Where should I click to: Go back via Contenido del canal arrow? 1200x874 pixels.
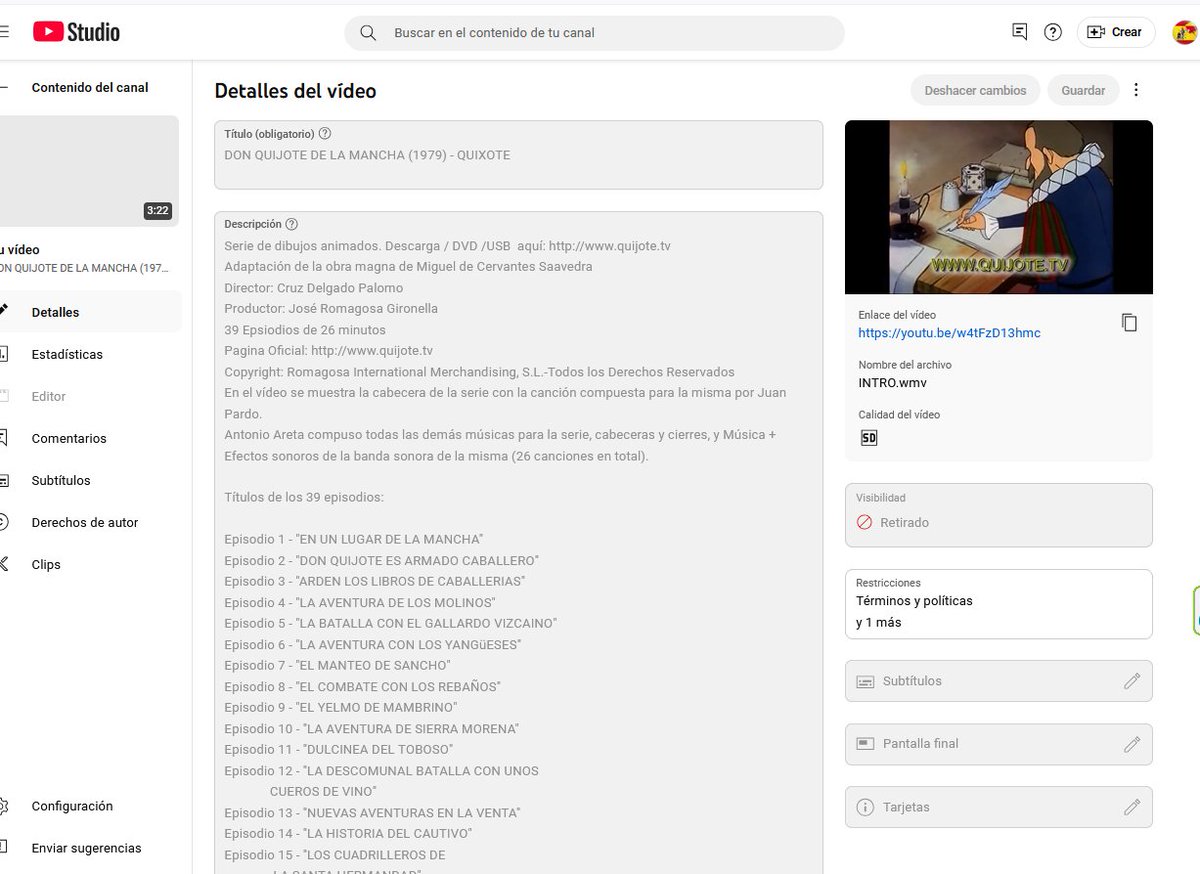[x=4, y=88]
